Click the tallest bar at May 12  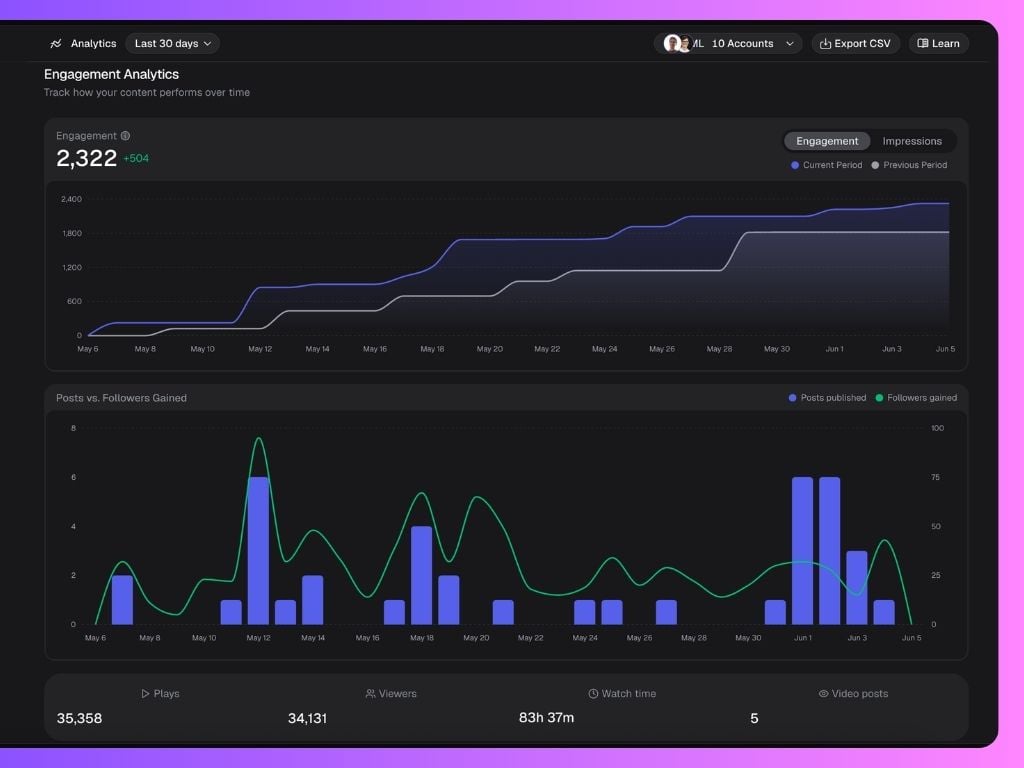coord(259,551)
